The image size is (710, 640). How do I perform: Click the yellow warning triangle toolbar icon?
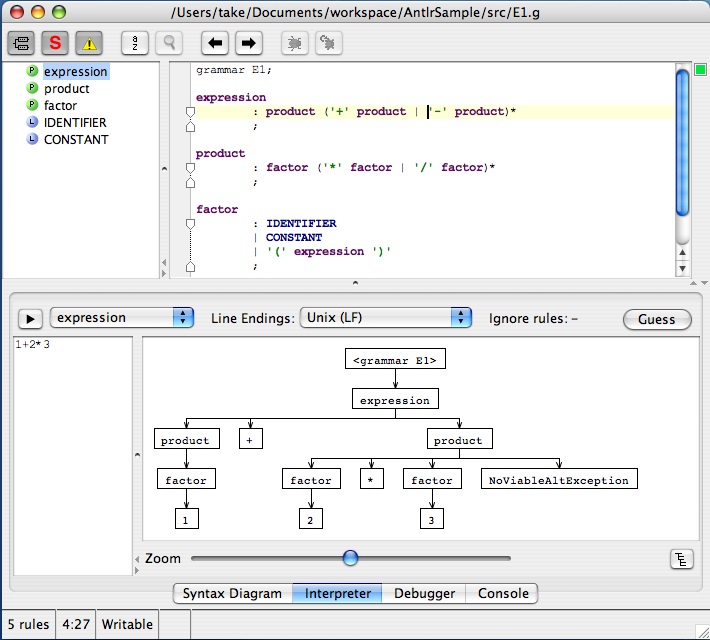tap(89, 43)
